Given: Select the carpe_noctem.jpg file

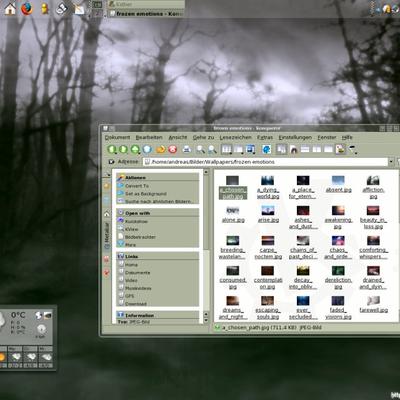Looking at the screenshot, I should click(268, 248).
